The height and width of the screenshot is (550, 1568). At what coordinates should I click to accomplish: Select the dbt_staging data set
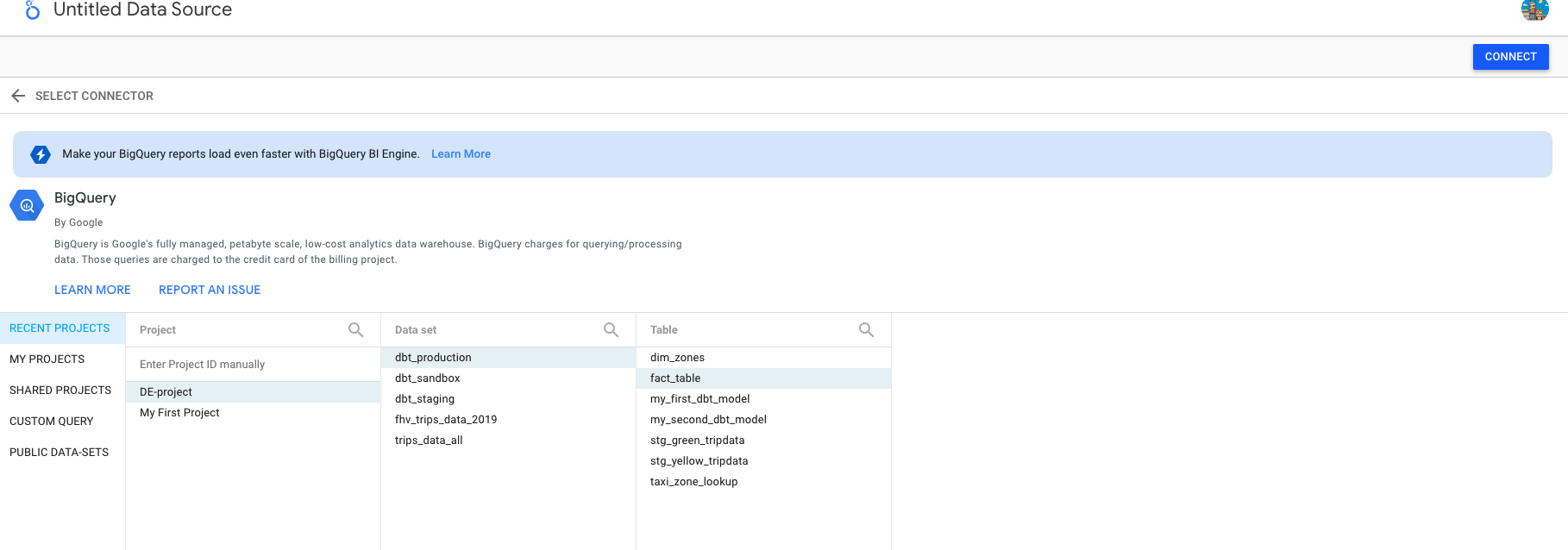tap(508, 399)
